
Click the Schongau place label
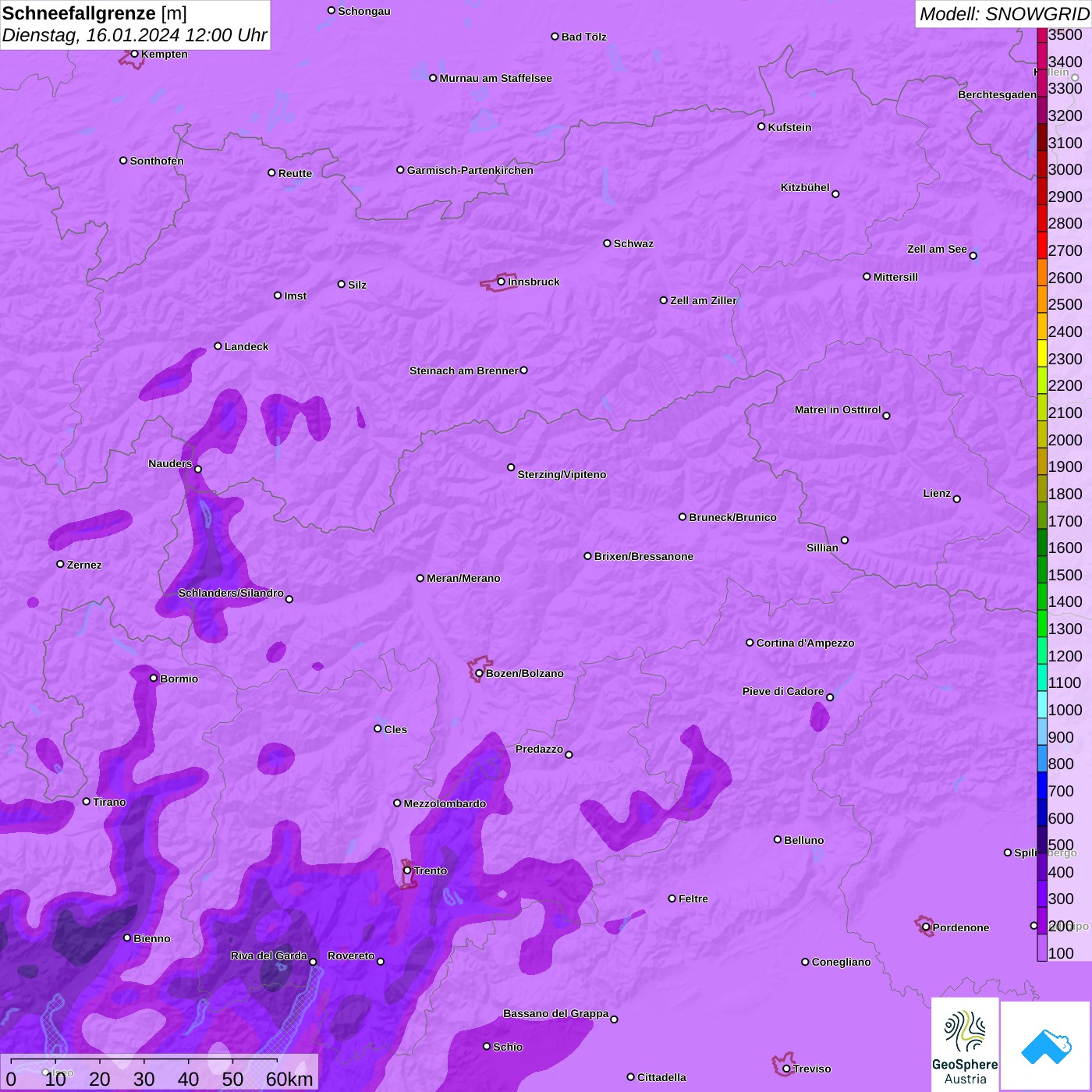pos(364,11)
